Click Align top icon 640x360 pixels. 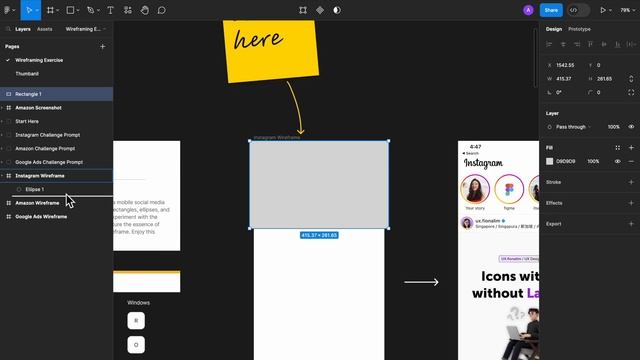(x=590, y=44)
